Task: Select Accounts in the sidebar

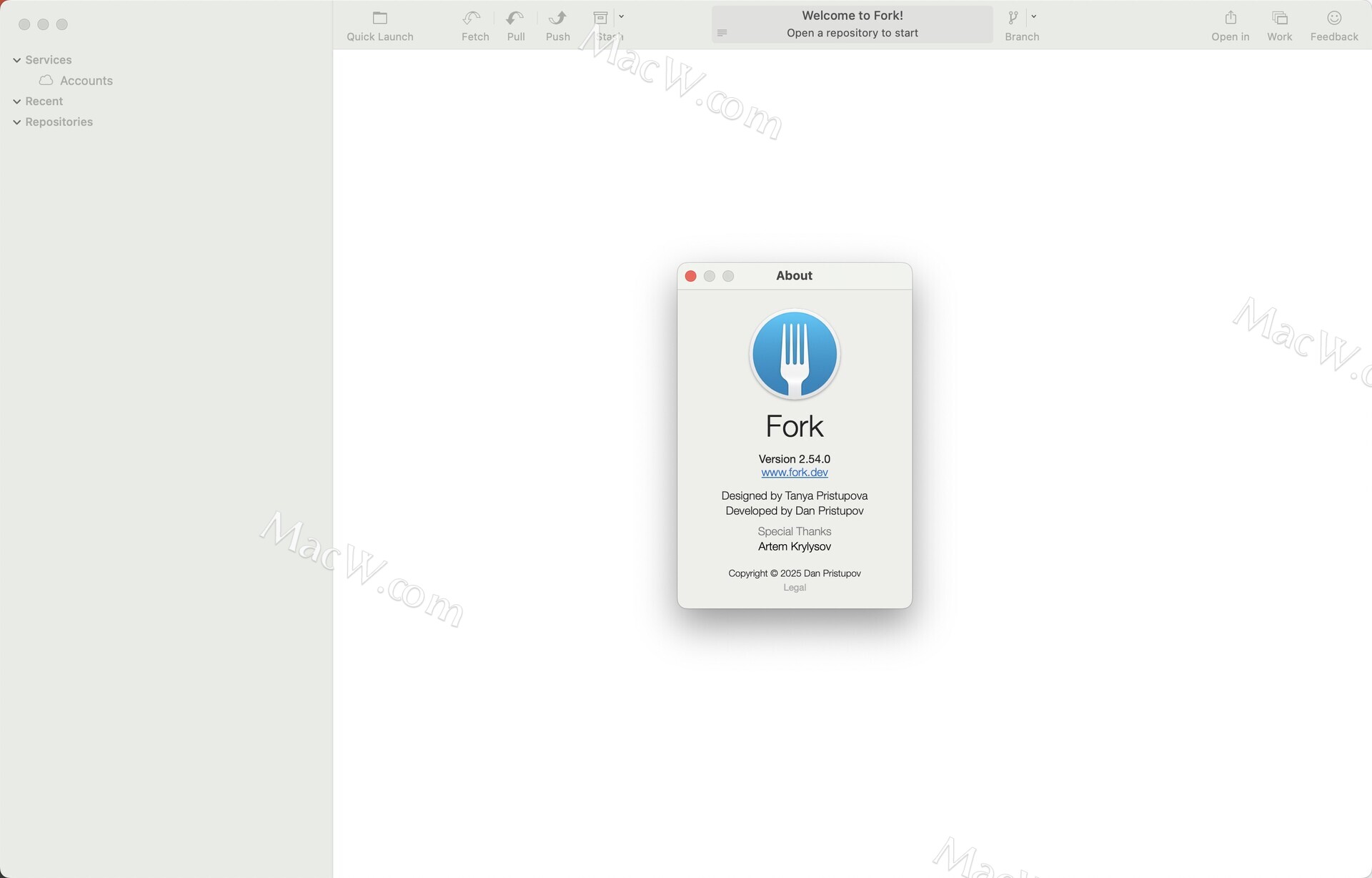Action: tap(86, 81)
